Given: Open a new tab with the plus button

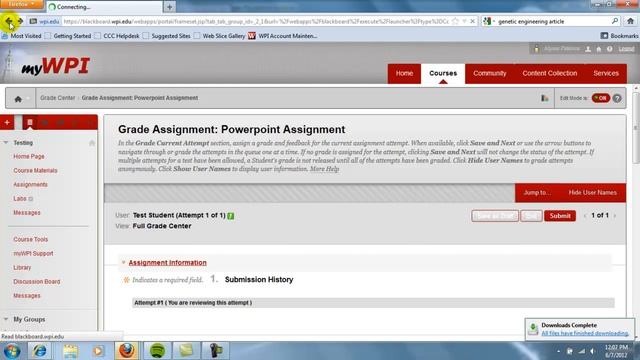Looking at the screenshot, I should [x=169, y=7].
